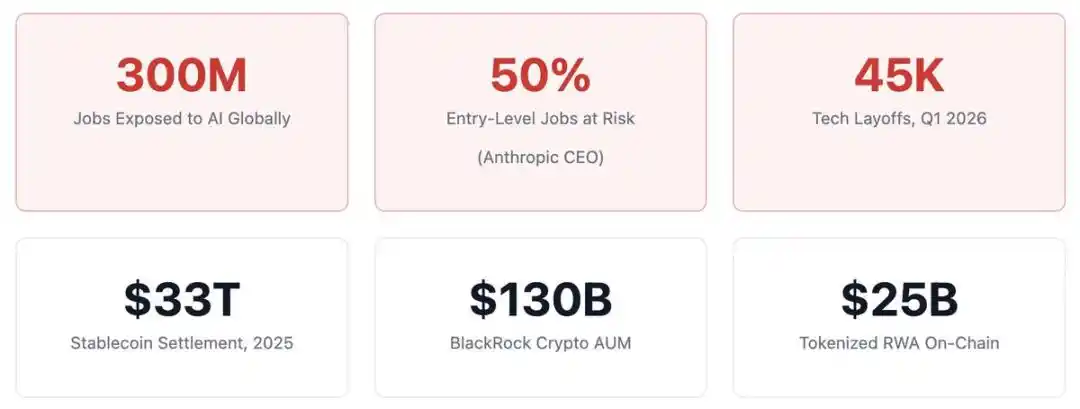The width and height of the screenshot is (1080, 409).
Task: Open the white tokenized RWA card
Action: [x=899, y=375]
